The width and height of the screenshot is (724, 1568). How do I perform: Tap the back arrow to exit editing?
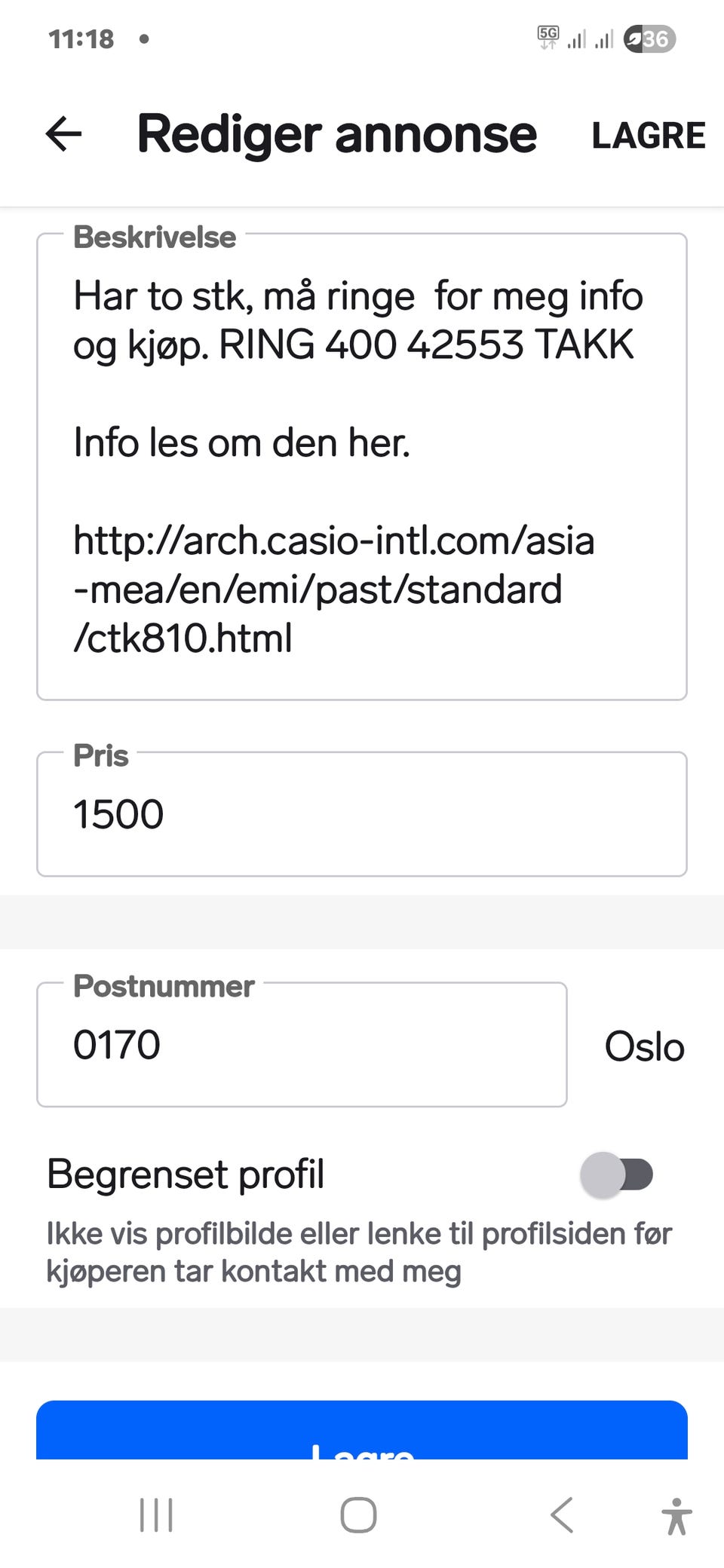pos(63,134)
